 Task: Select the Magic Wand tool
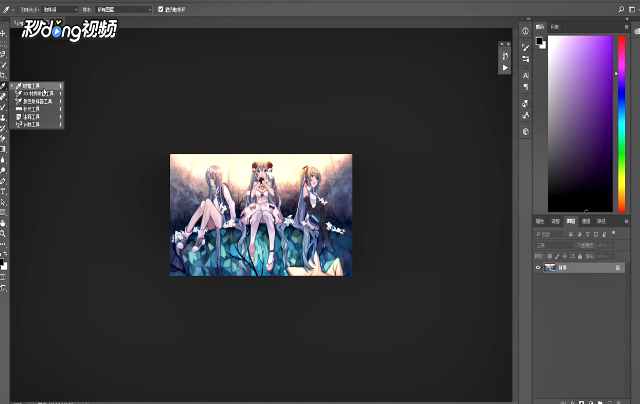3,65
